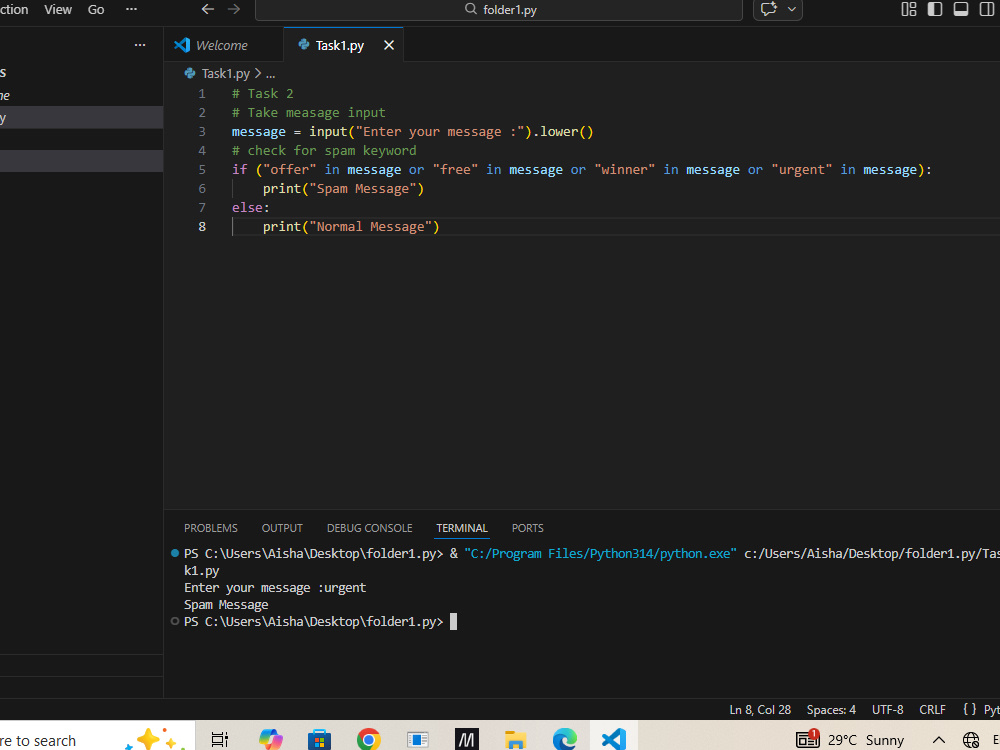Screen dimensions: 1000x750
Task: Click the Python file icon in breadcrumb
Action: [189, 73]
